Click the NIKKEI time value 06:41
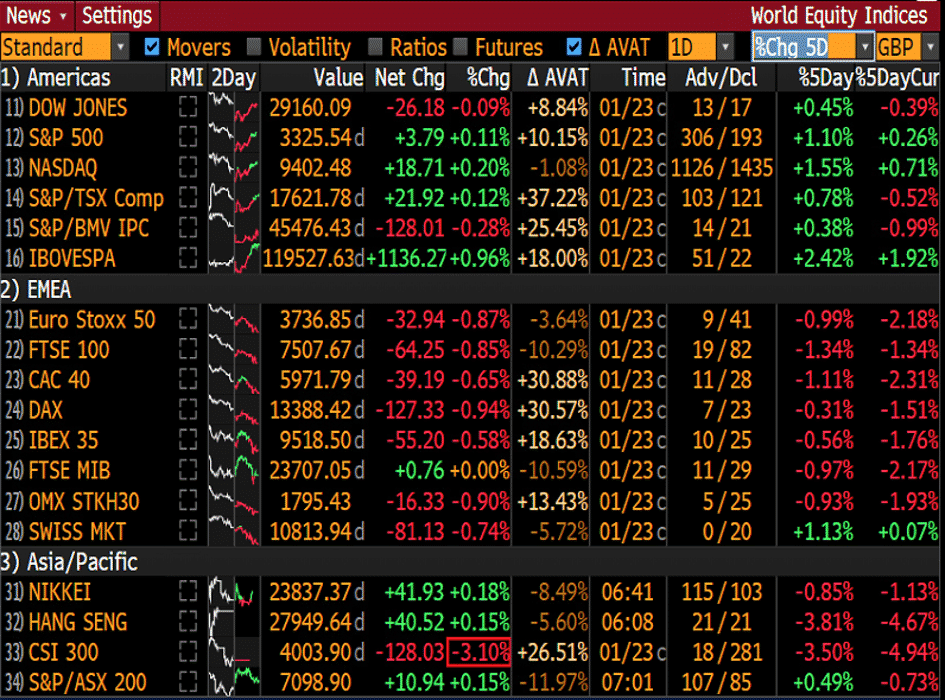The height and width of the screenshot is (700, 945). tap(627, 592)
